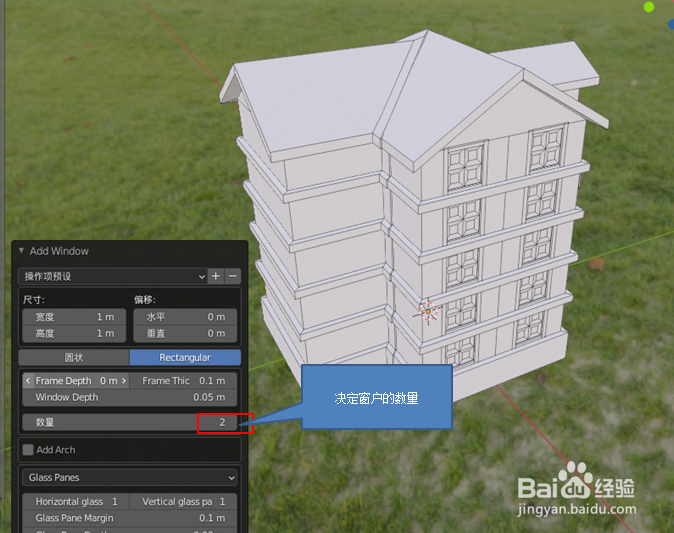Click the green Y axis gizmo dot
This screenshot has width=674, height=533.
coord(649,7)
